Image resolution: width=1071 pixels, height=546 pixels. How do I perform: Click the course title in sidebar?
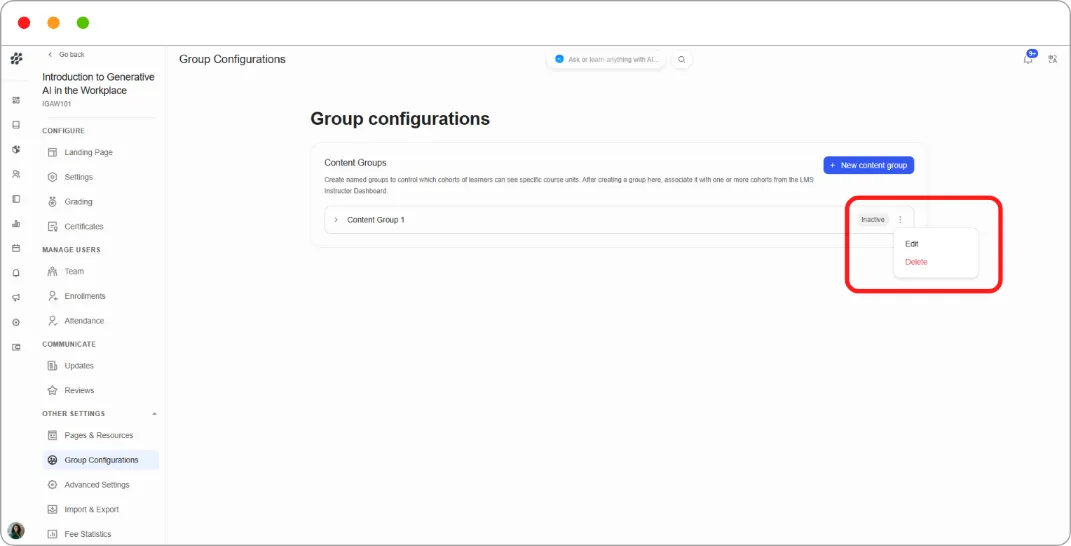98,83
